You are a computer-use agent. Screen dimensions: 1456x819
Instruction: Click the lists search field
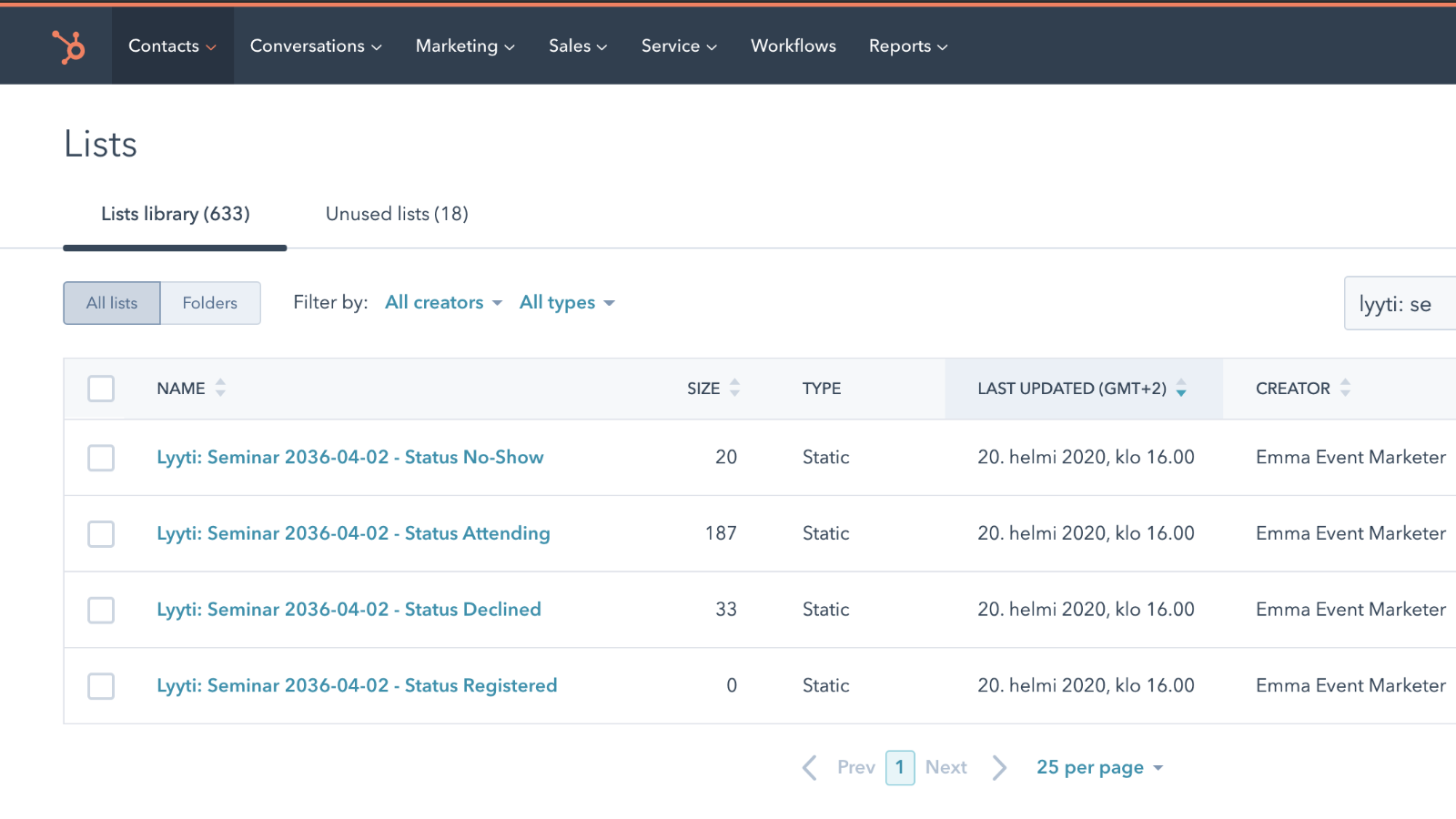(x=1401, y=303)
